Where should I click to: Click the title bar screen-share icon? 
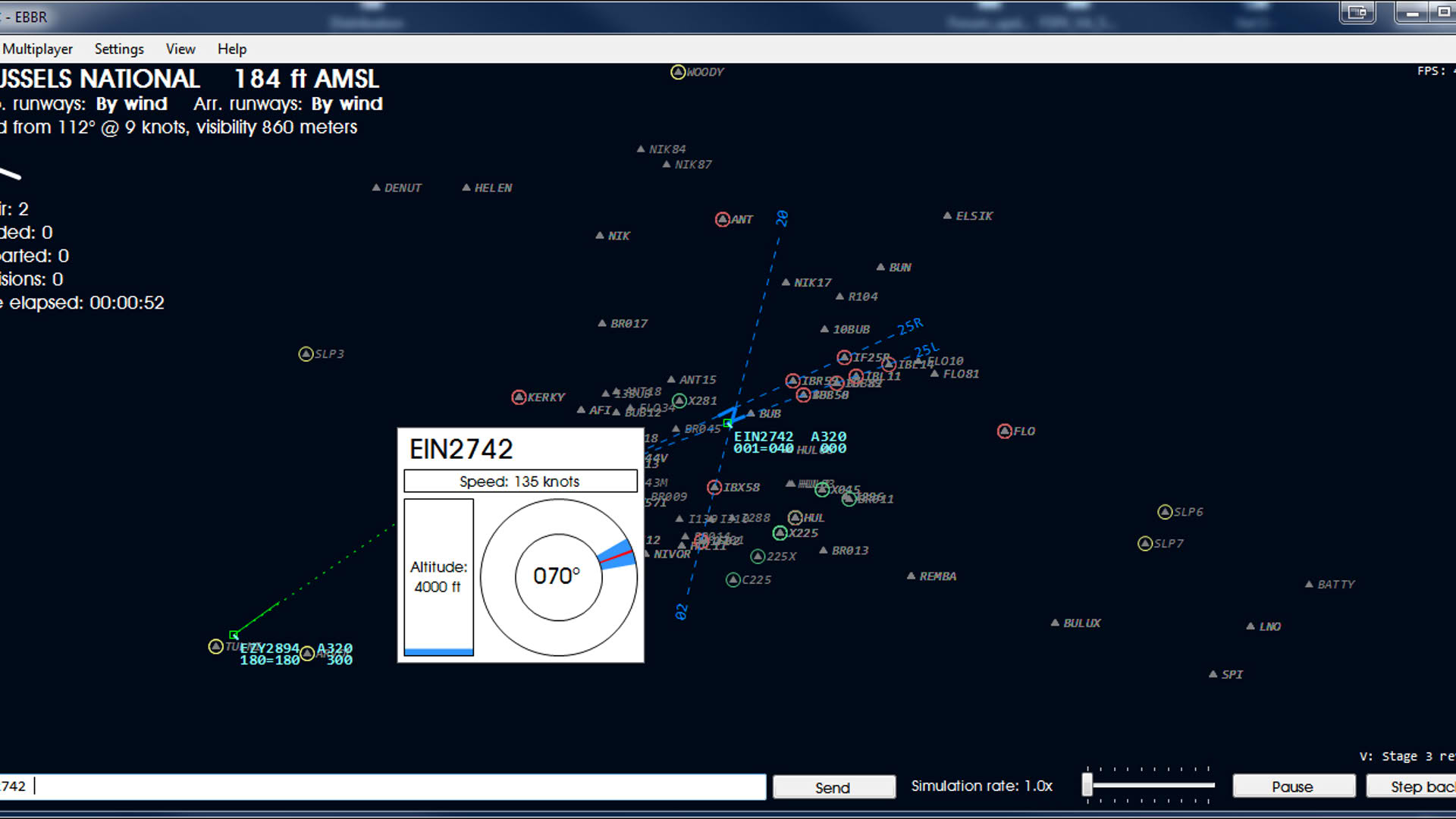pyautogui.click(x=1357, y=12)
